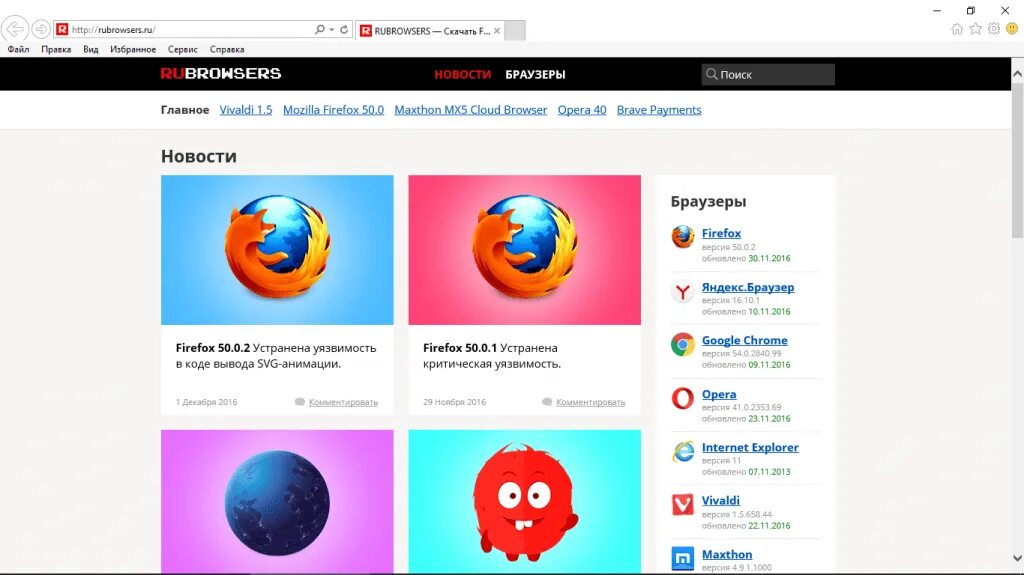The height and width of the screenshot is (575, 1024).
Task: Click Комментировать under Firefox 50.0.1 article
Action: click(x=590, y=402)
